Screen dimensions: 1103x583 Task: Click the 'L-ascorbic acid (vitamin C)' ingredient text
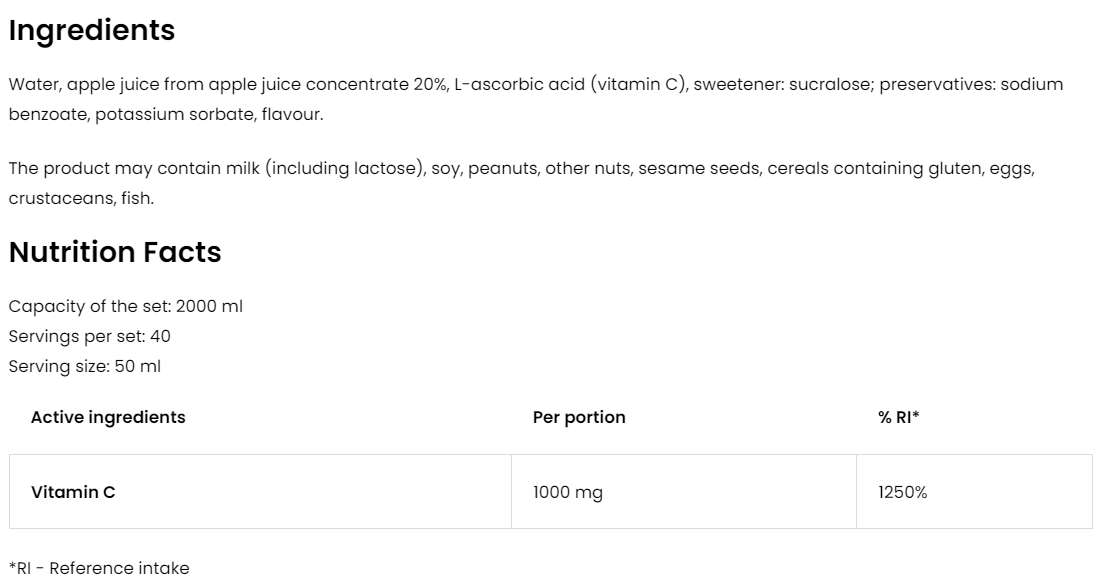coord(570,84)
